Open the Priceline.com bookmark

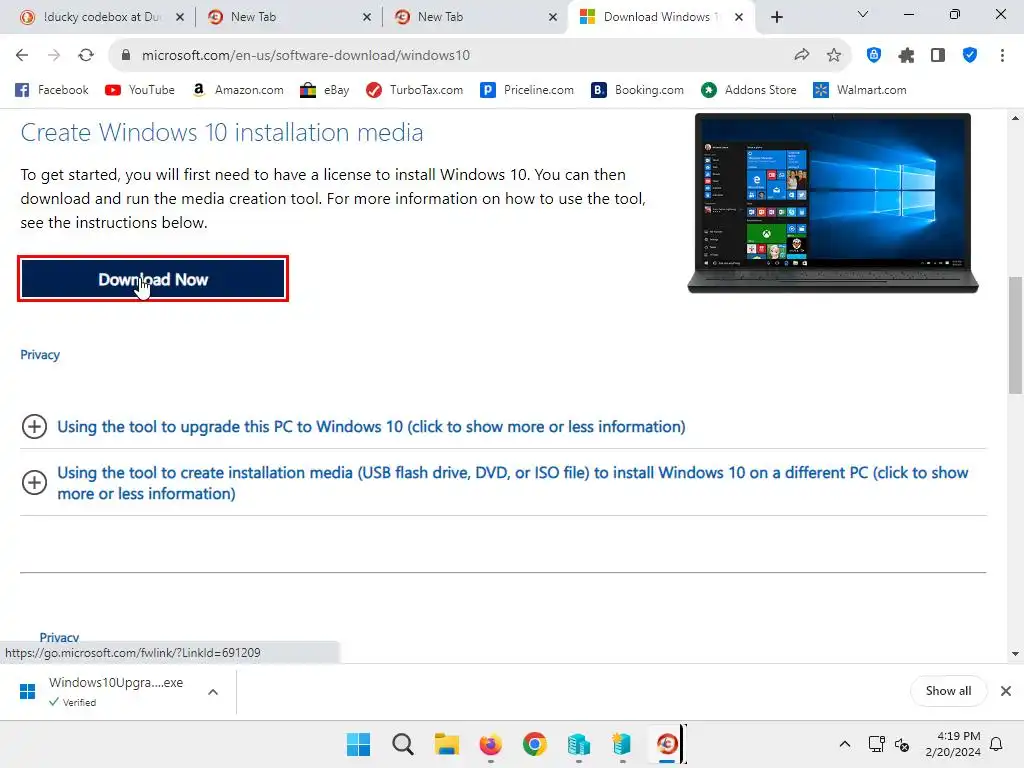pos(527,90)
